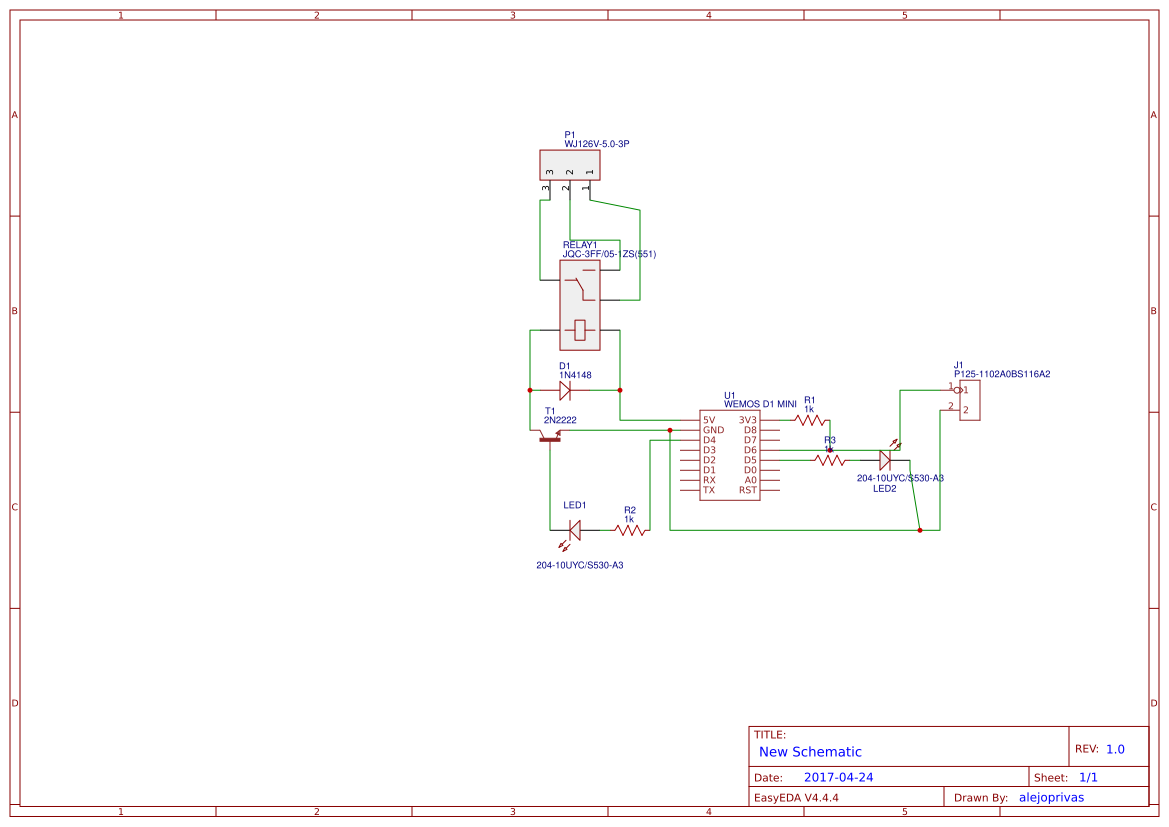Viewport: 1169px width, 827px height.
Task: Click the date field 2017-04-24
Action: [838, 777]
